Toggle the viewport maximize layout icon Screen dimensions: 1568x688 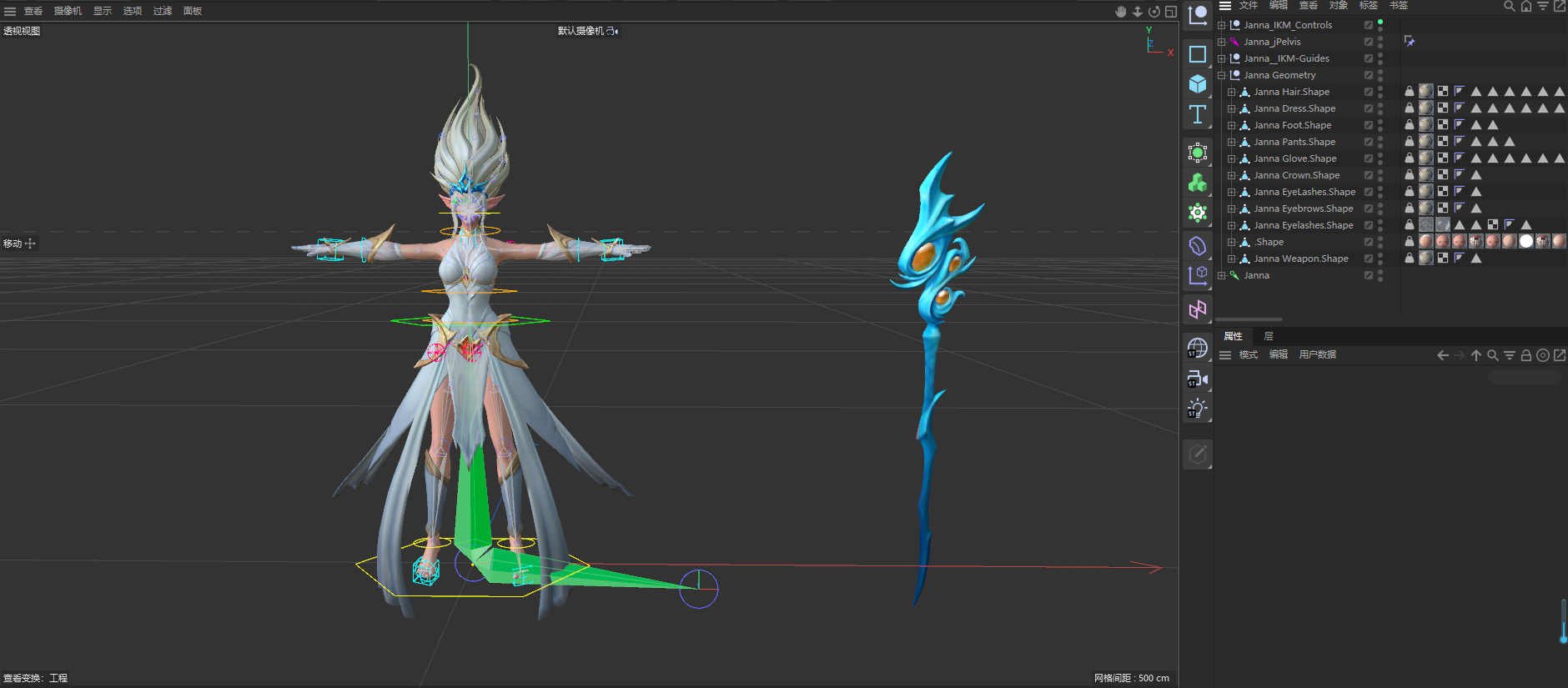(x=1171, y=12)
